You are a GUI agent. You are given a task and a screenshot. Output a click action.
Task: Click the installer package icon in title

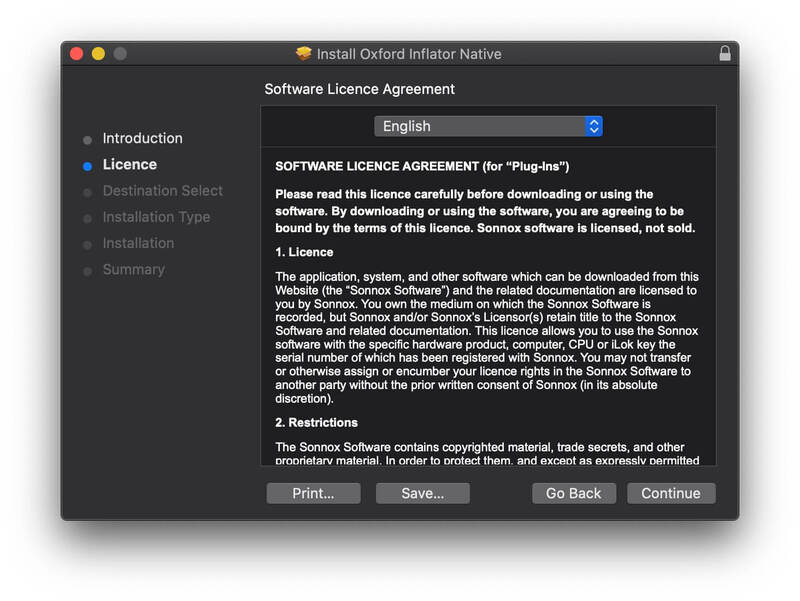pos(304,53)
